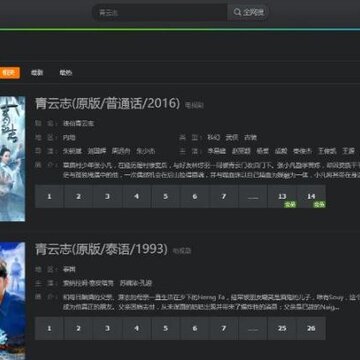
Task: Play episode 14 of 青云志 2016
Action: coord(311,196)
